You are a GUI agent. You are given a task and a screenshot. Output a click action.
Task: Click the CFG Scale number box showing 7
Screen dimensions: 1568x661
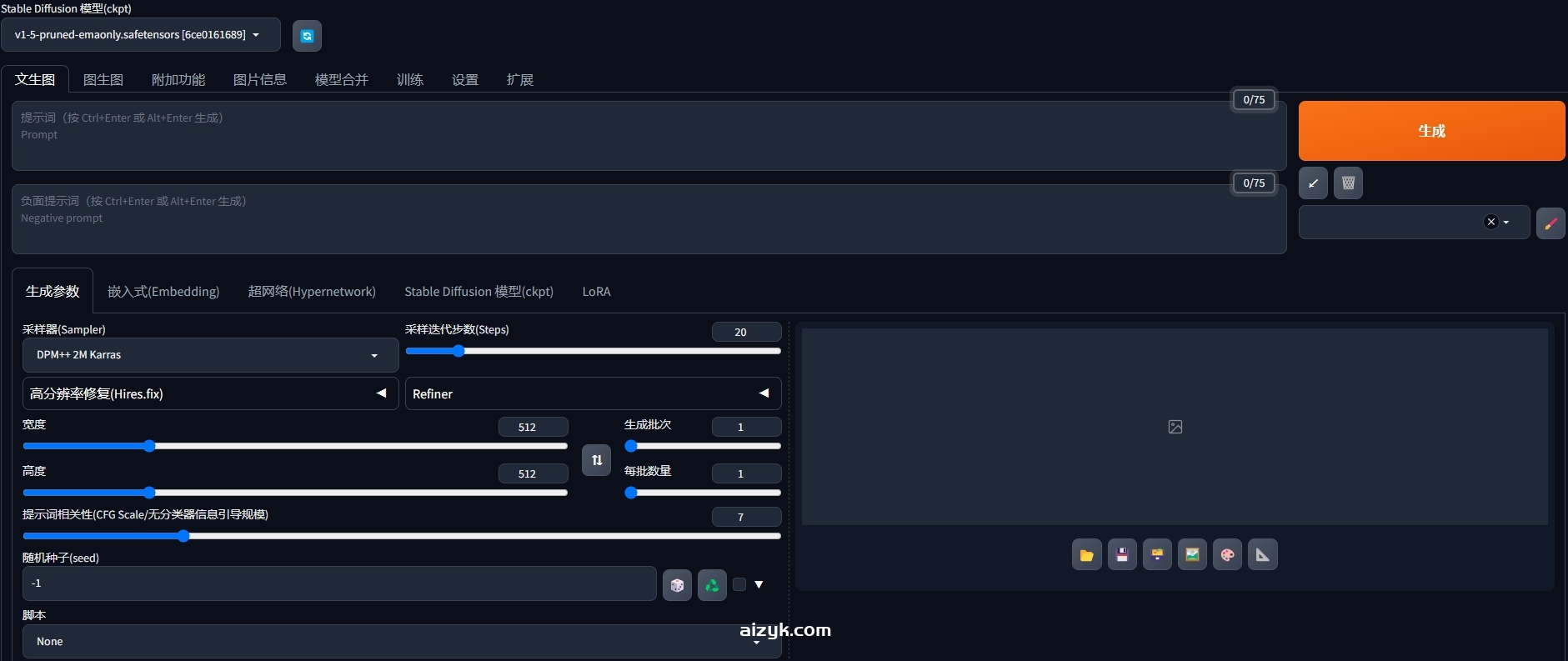[746, 517]
